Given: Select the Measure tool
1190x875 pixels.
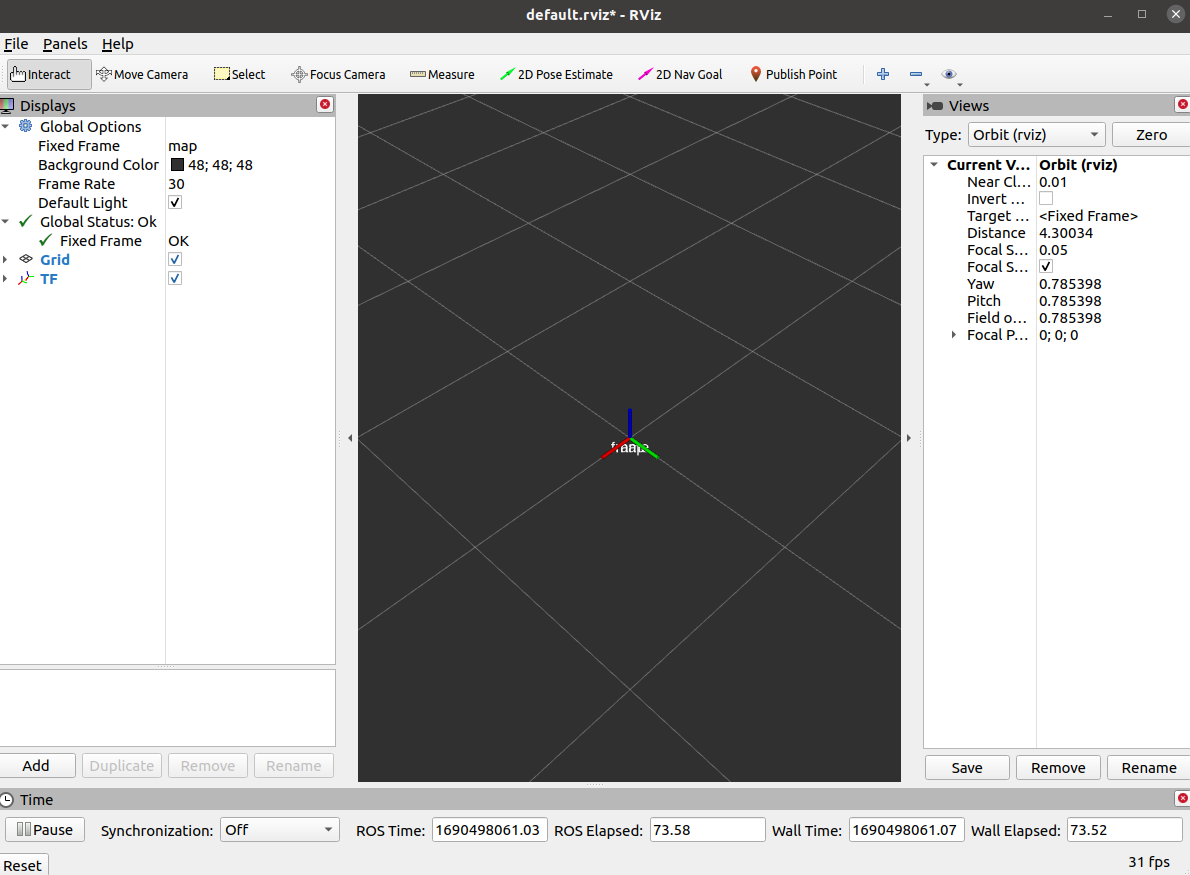Looking at the screenshot, I should click(x=442, y=74).
